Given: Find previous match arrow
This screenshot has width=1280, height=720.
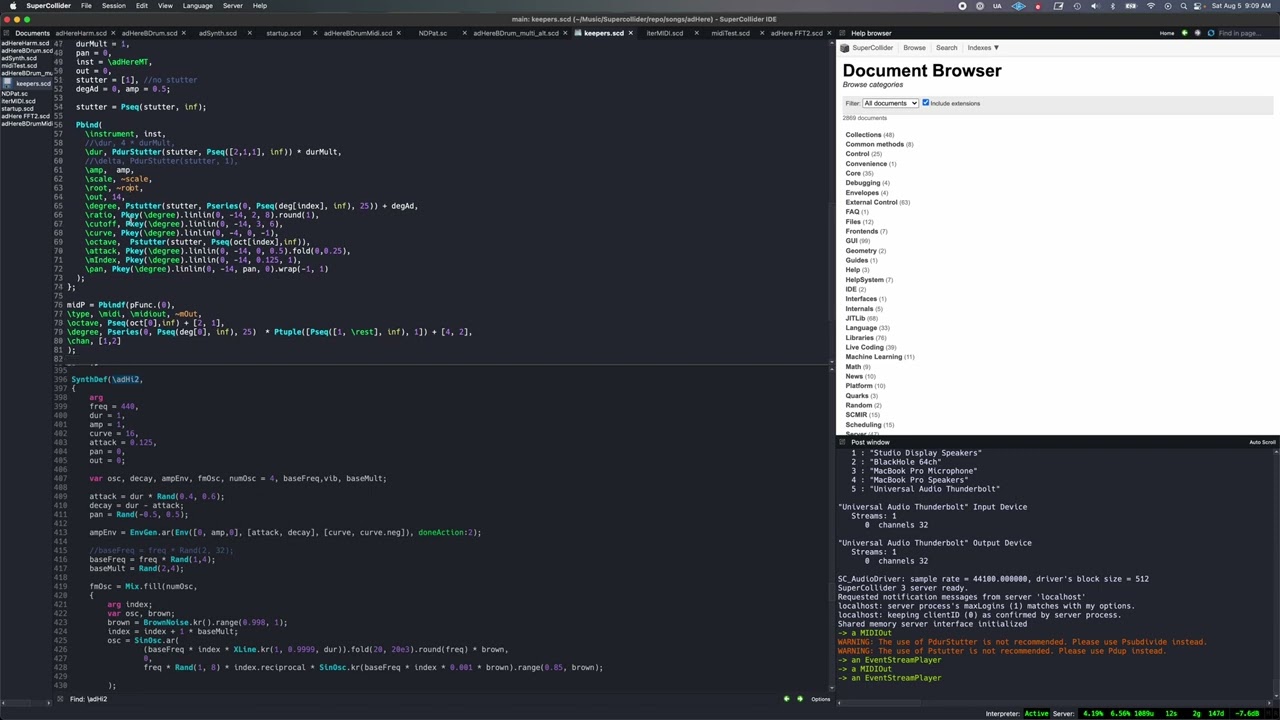Looking at the screenshot, I should click(x=786, y=699).
